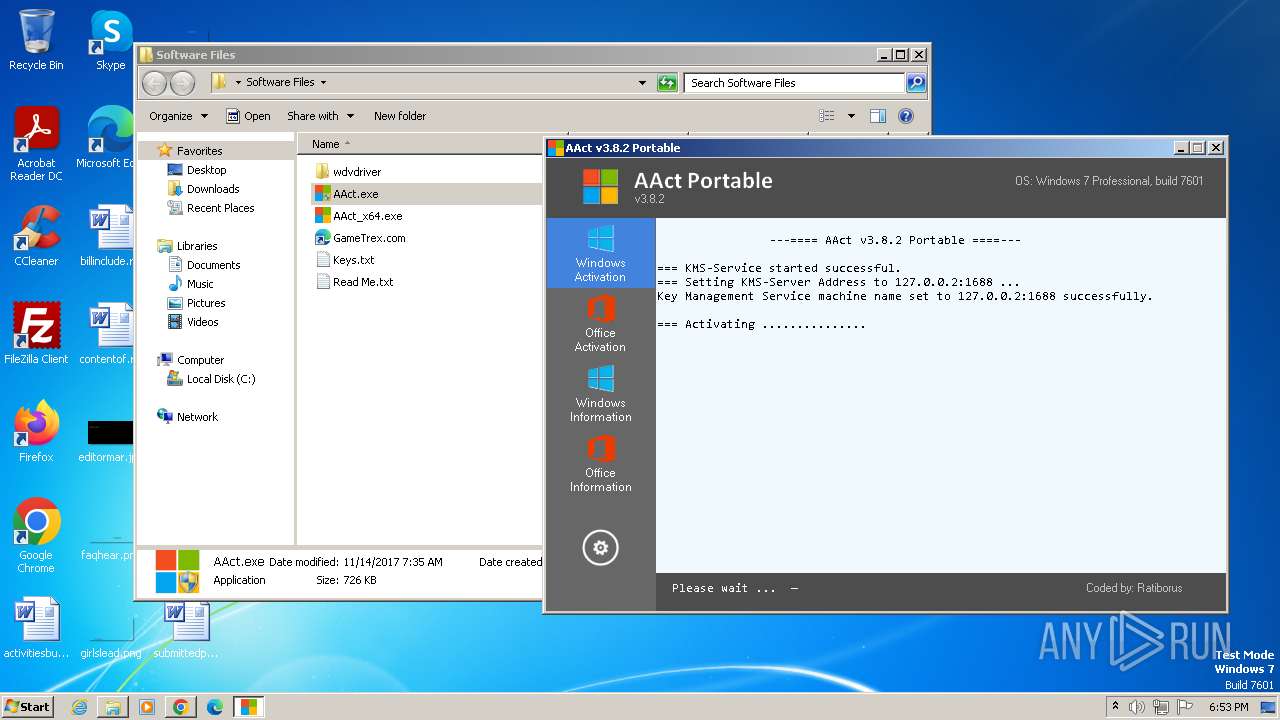The height and width of the screenshot is (720, 1280).
Task: Expand Software Files breadcrumb arrow
Action: pos(323,83)
